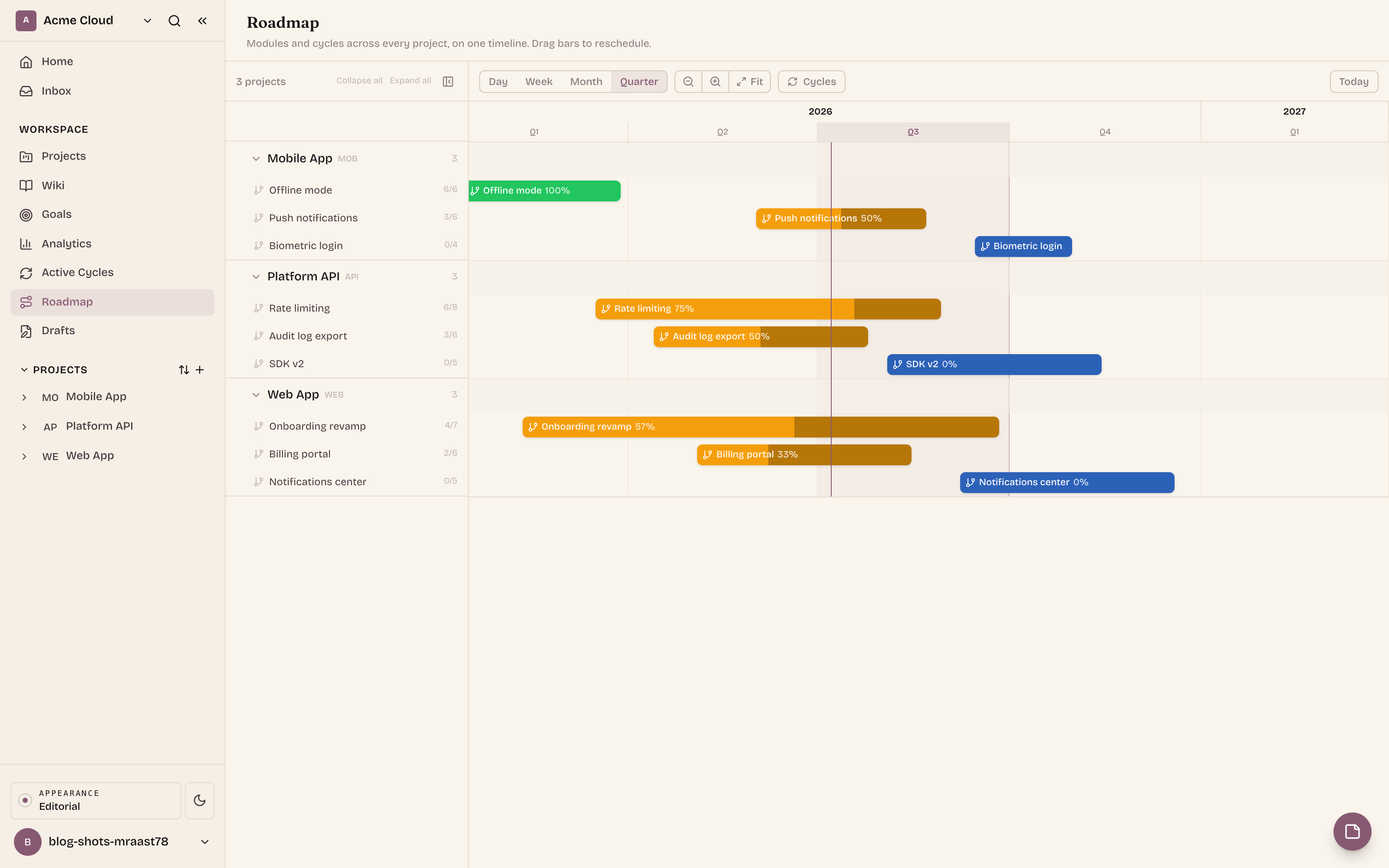Zoom in the timeline
The width and height of the screenshot is (1389, 868).
[x=715, y=82]
